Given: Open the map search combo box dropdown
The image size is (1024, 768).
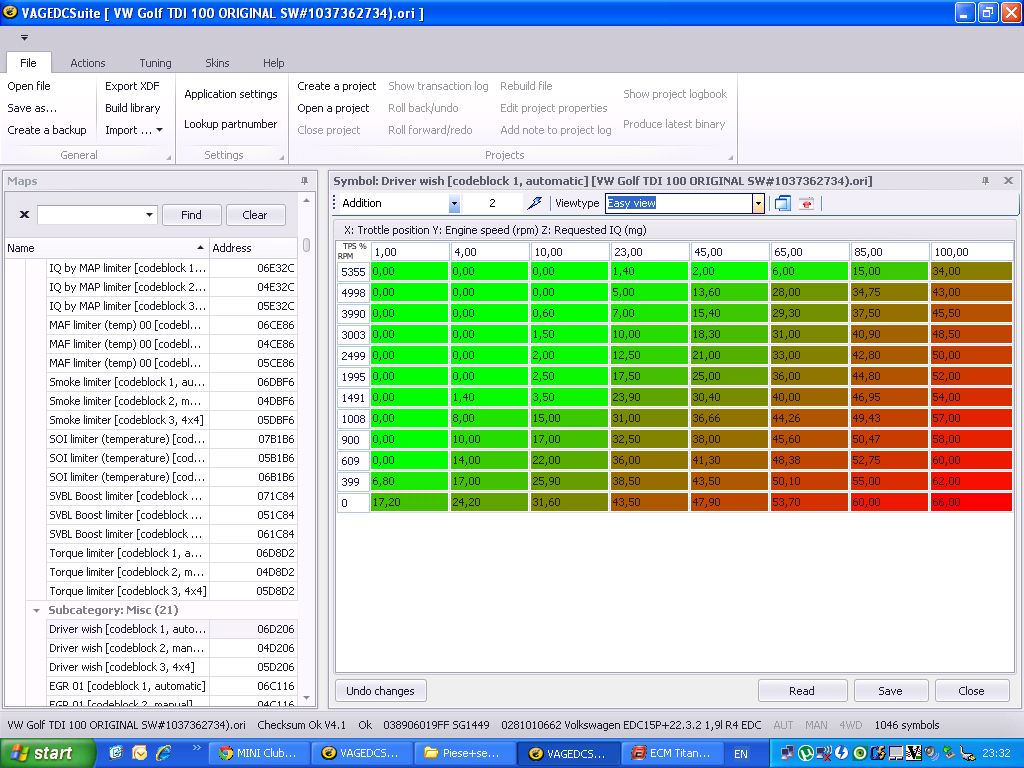Looking at the screenshot, I should click(x=150, y=215).
